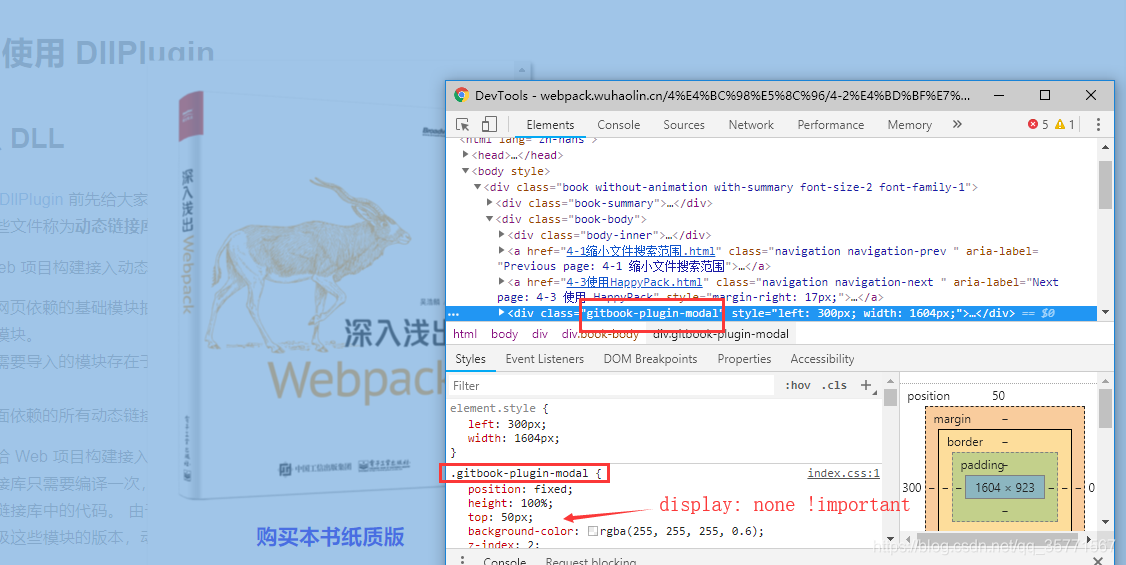
Task: Click the ellipsis beside selected DOM node
Action: click(x=453, y=314)
